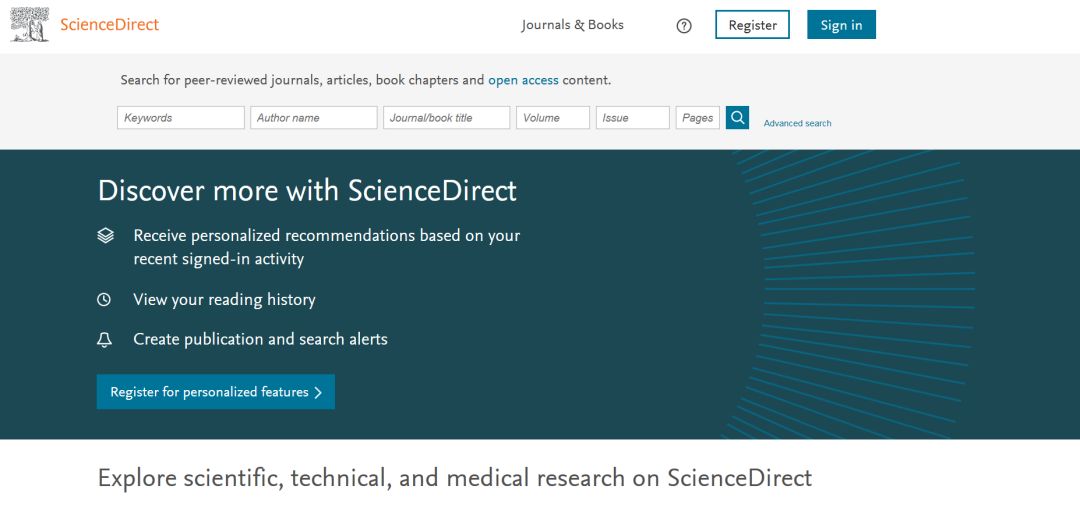Click into the Pages field

click(697, 118)
